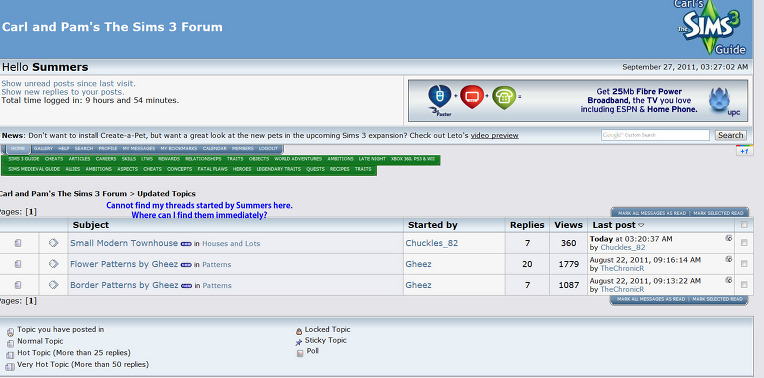
Task: Click message icon in Small Modern Townhouse row
Action: 54,243
